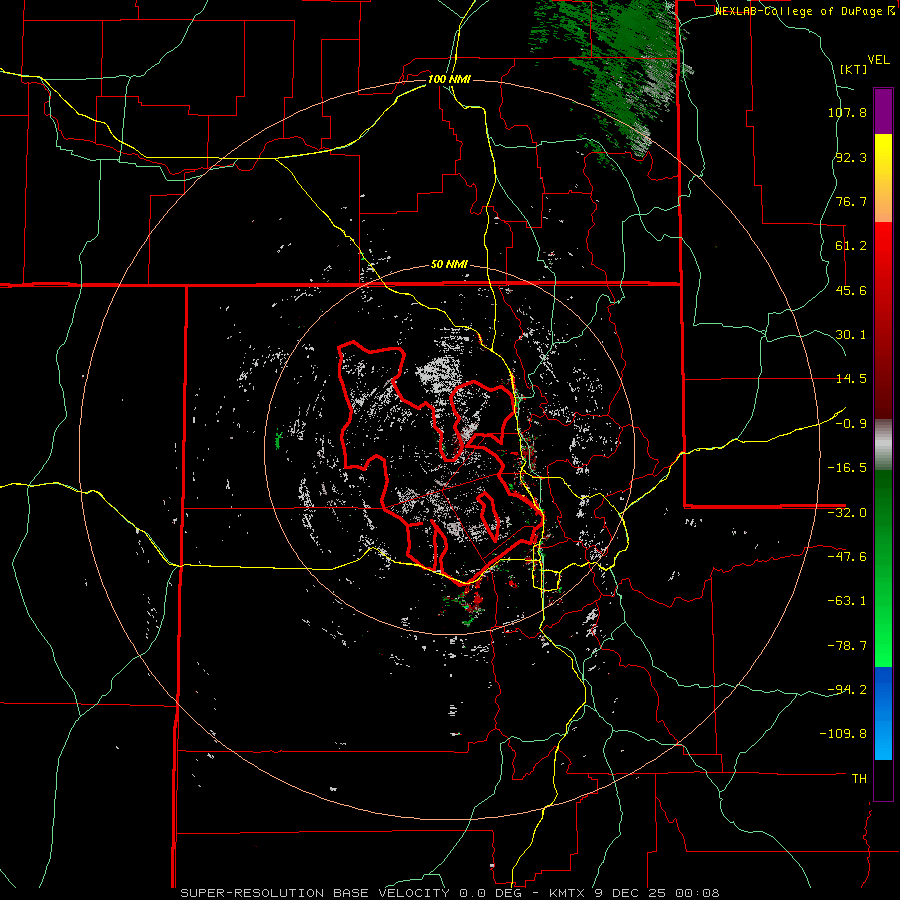Click the VEL legend title

click(878, 60)
